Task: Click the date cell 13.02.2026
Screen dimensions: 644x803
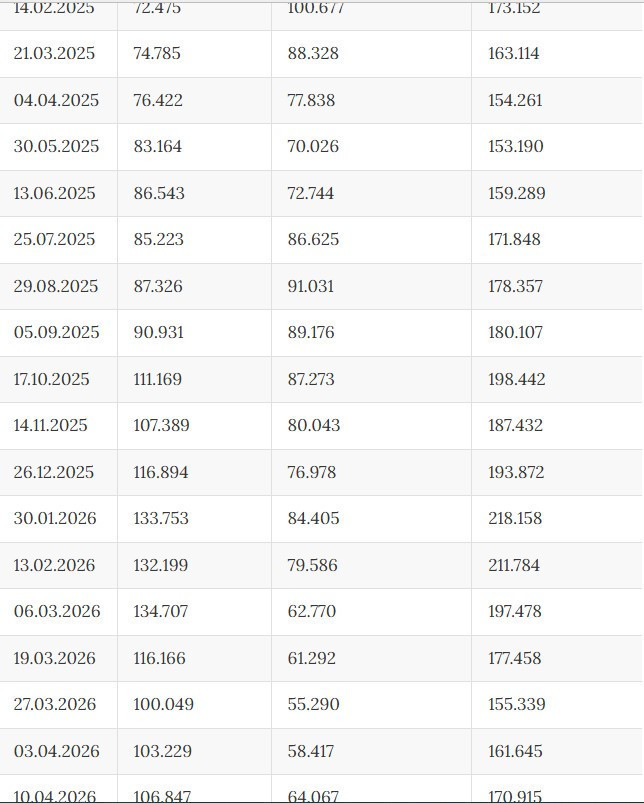Action: pyautogui.click(x=54, y=565)
